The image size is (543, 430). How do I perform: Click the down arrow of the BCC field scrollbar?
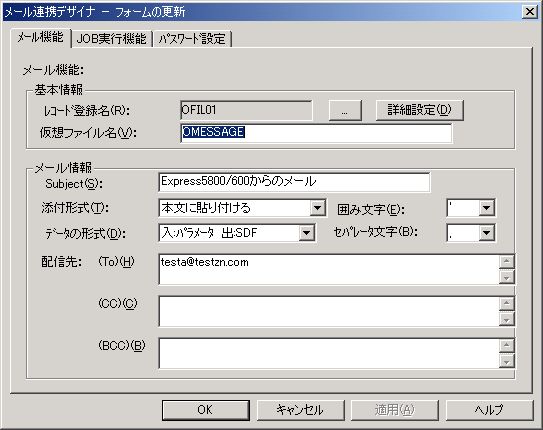(x=507, y=361)
